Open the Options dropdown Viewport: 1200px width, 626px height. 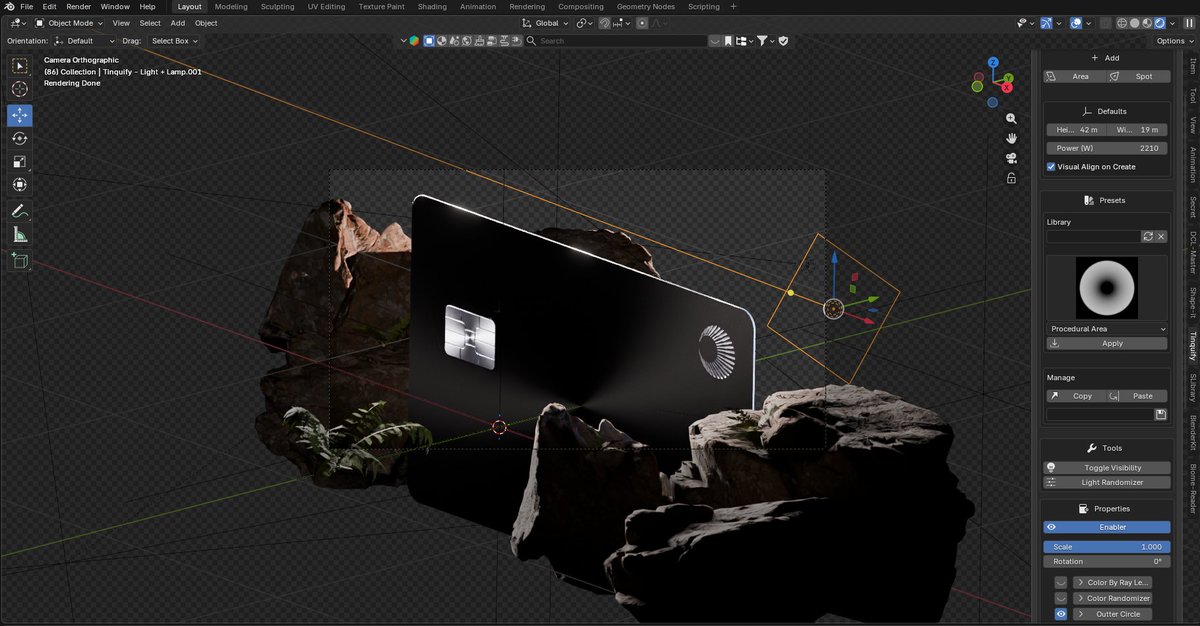(x=1173, y=41)
